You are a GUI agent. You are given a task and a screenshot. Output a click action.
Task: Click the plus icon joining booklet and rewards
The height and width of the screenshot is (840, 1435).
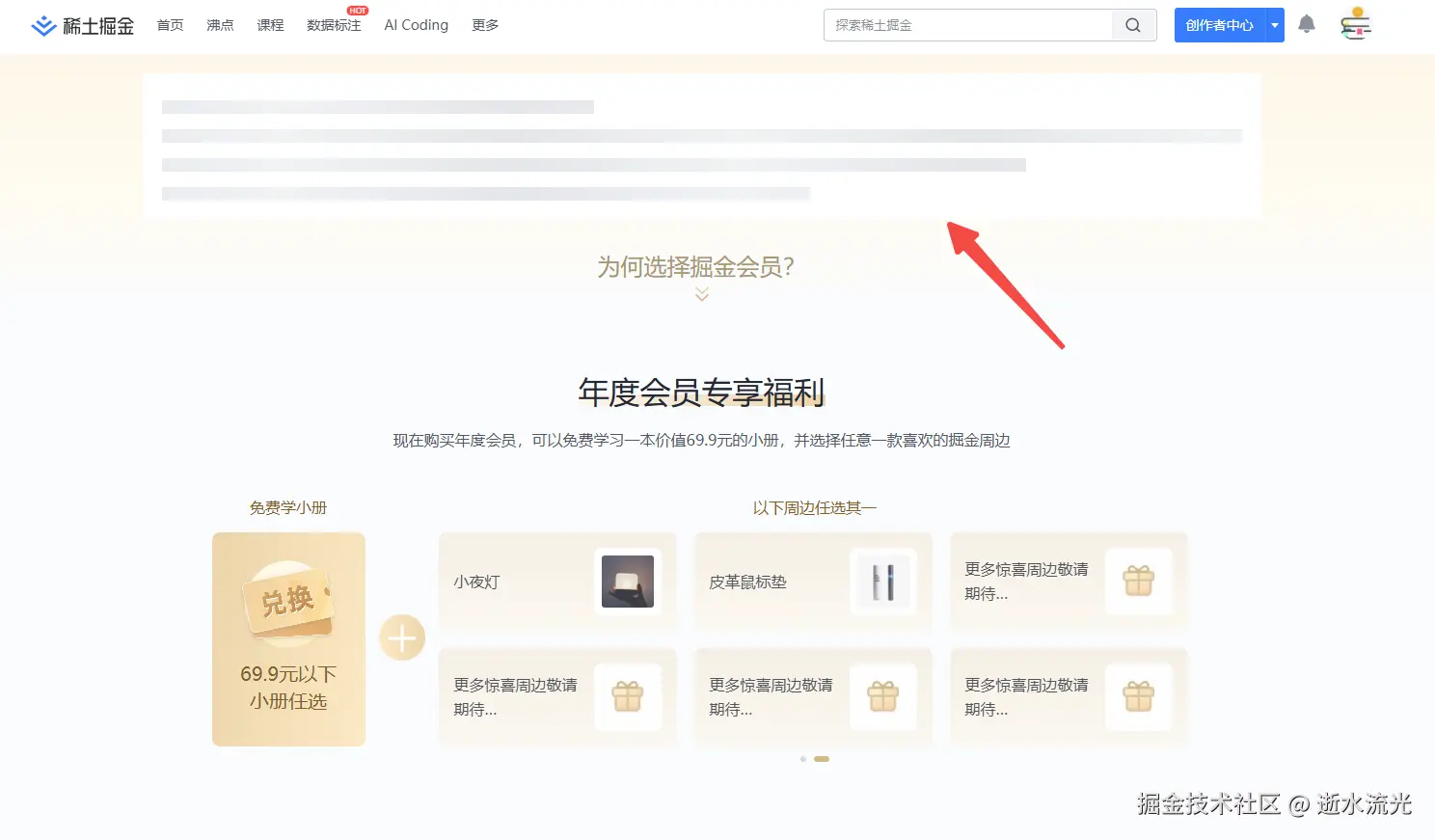point(402,637)
